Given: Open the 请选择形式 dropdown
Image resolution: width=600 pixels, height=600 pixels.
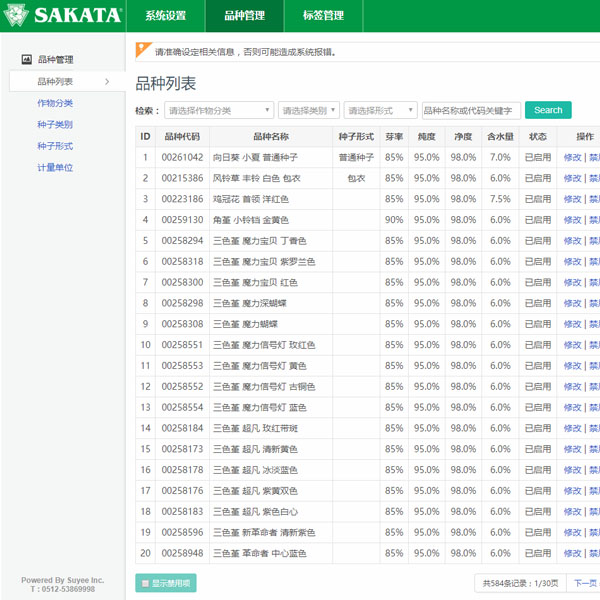Looking at the screenshot, I should click(x=380, y=110).
